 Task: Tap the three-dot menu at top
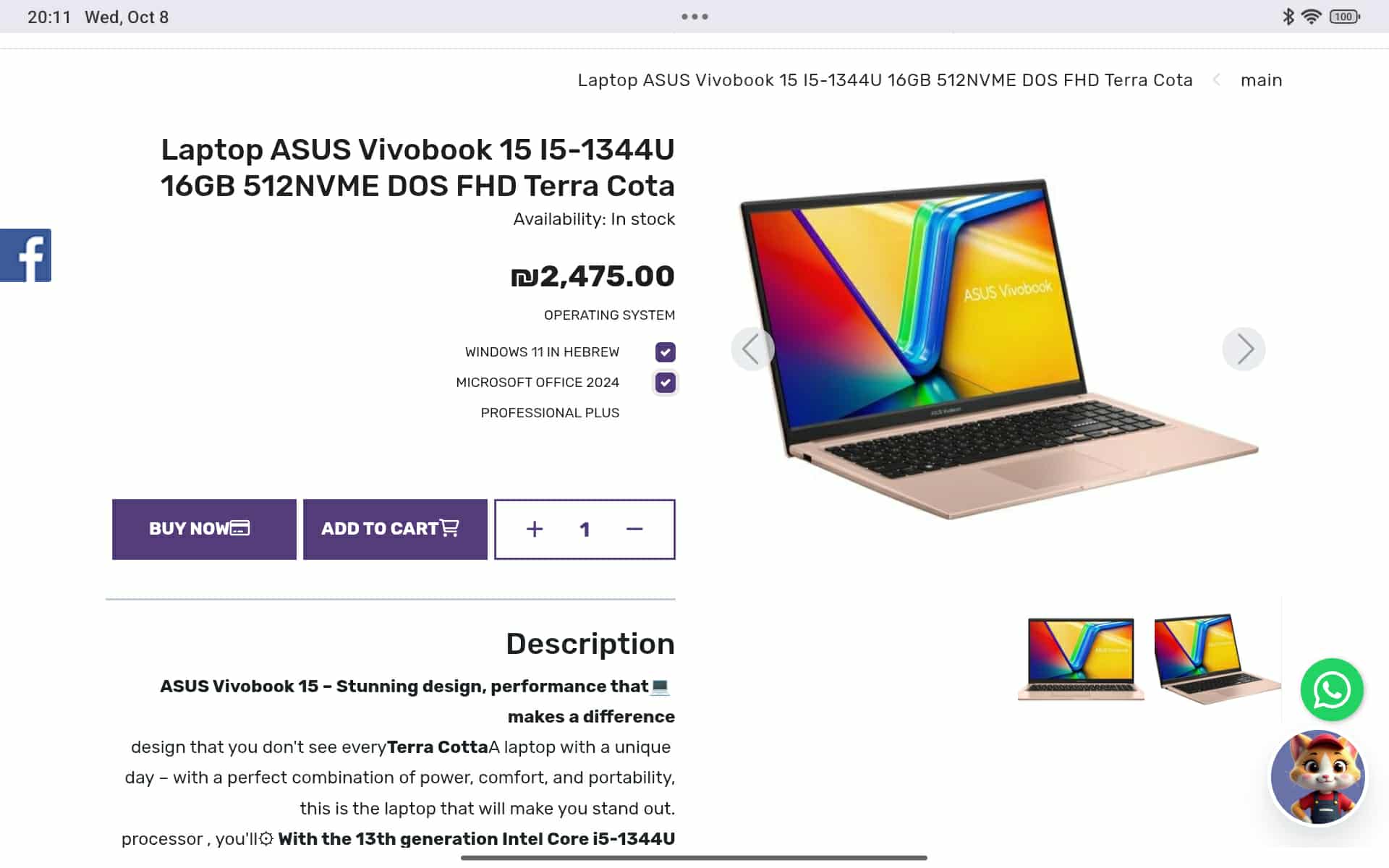[x=694, y=17]
